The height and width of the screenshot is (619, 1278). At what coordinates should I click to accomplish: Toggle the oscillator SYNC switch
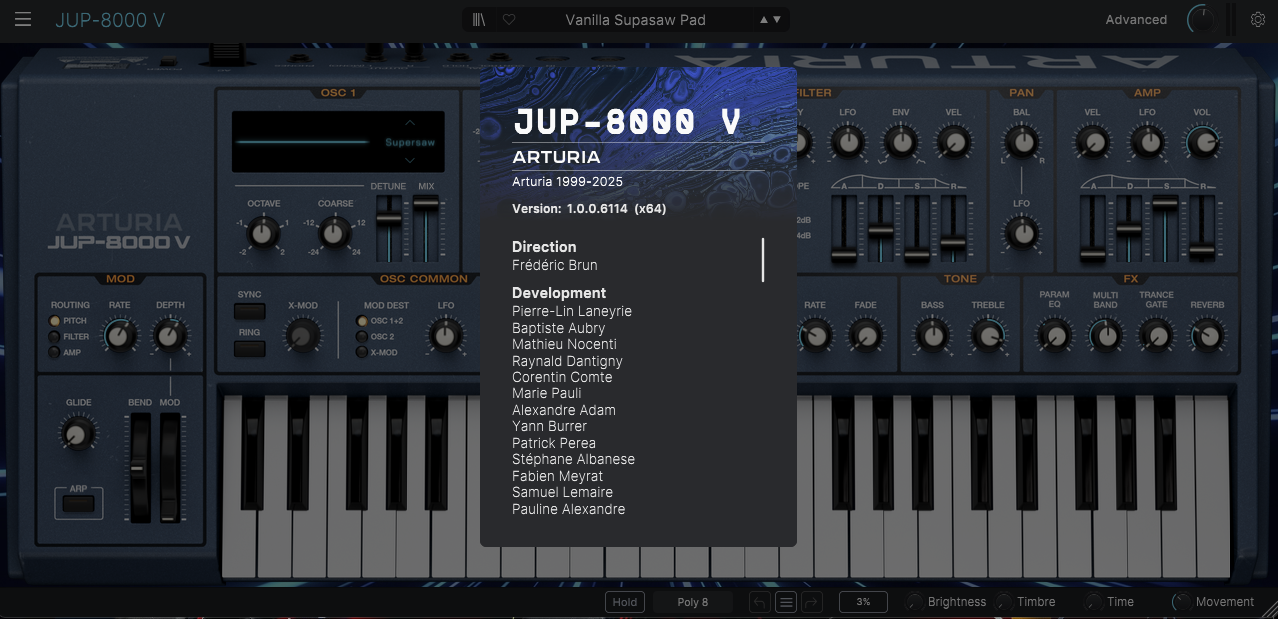[x=250, y=311]
